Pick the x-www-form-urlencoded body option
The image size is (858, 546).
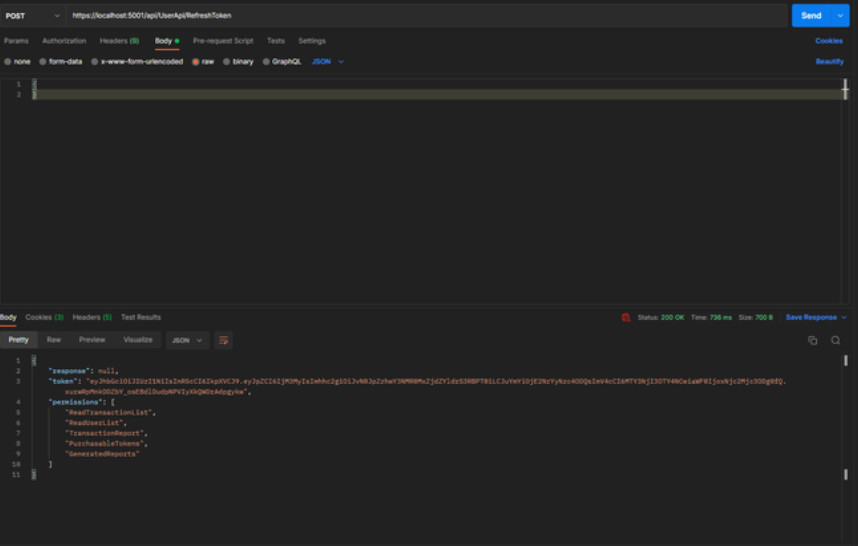[95, 62]
